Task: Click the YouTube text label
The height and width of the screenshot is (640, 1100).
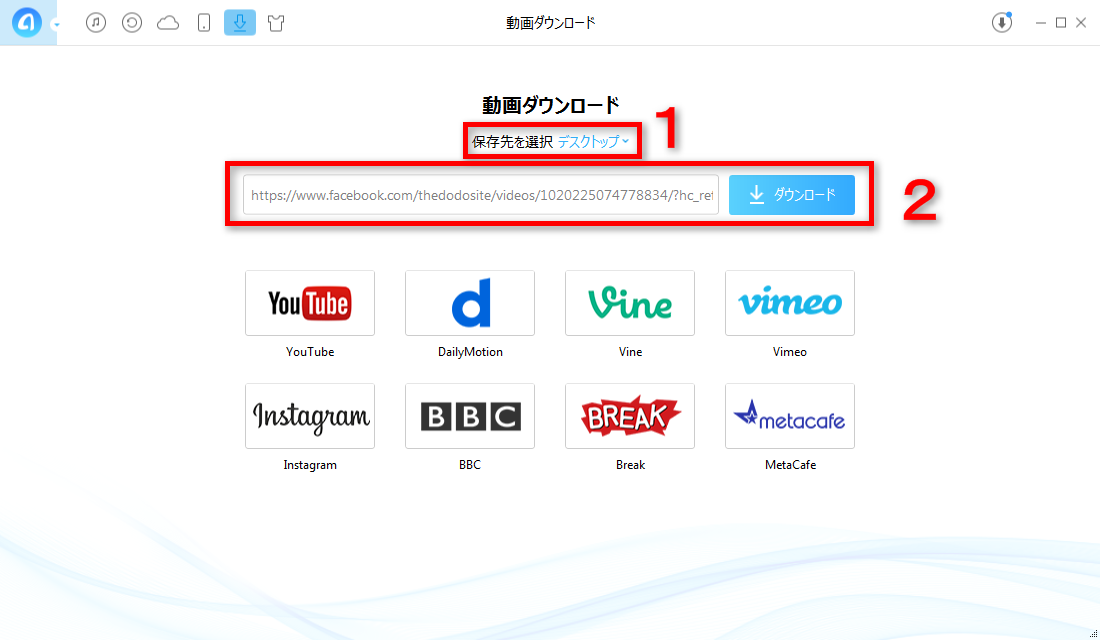Action: 310,352
